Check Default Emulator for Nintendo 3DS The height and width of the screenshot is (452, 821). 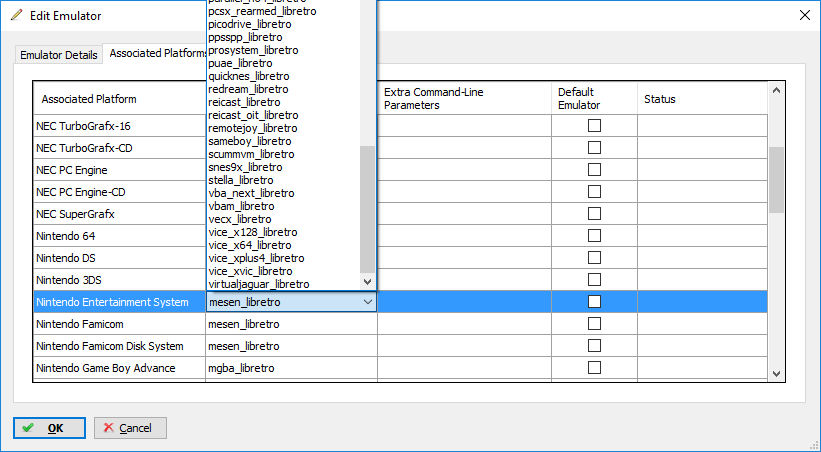point(594,280)
